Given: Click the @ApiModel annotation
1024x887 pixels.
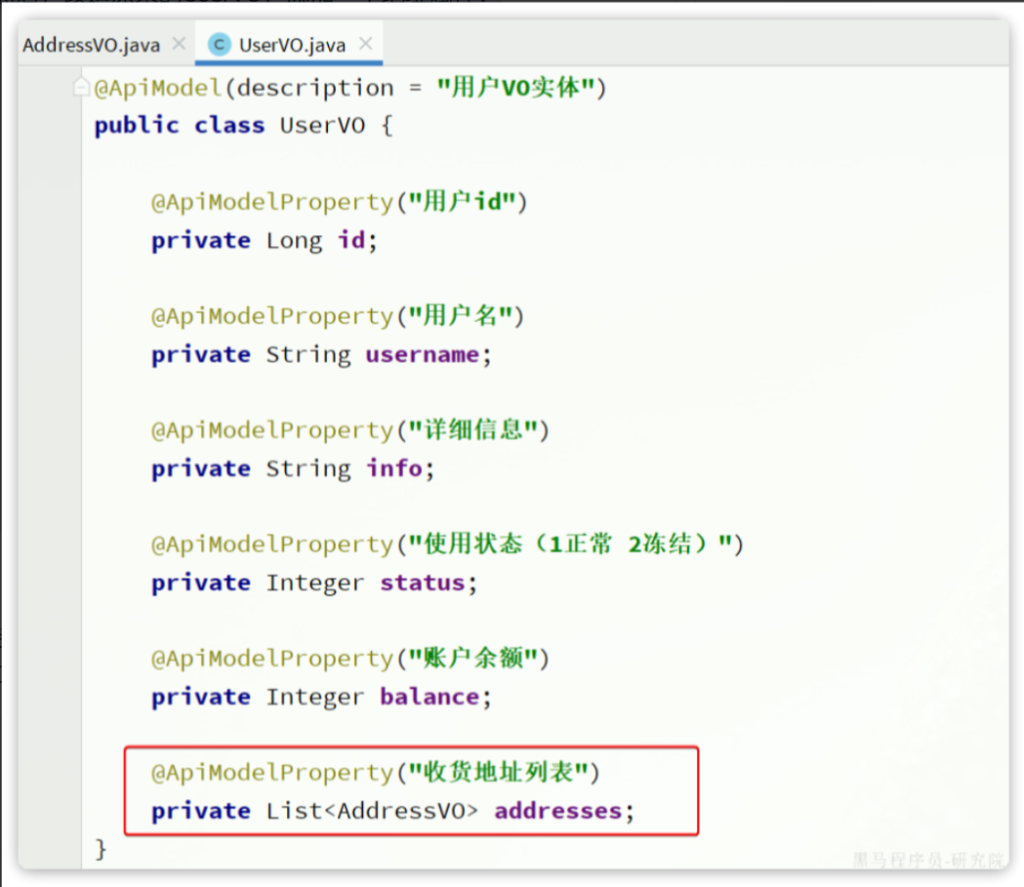Looking at the screenshot, I should pyautogui.click(x=157, y=88).
